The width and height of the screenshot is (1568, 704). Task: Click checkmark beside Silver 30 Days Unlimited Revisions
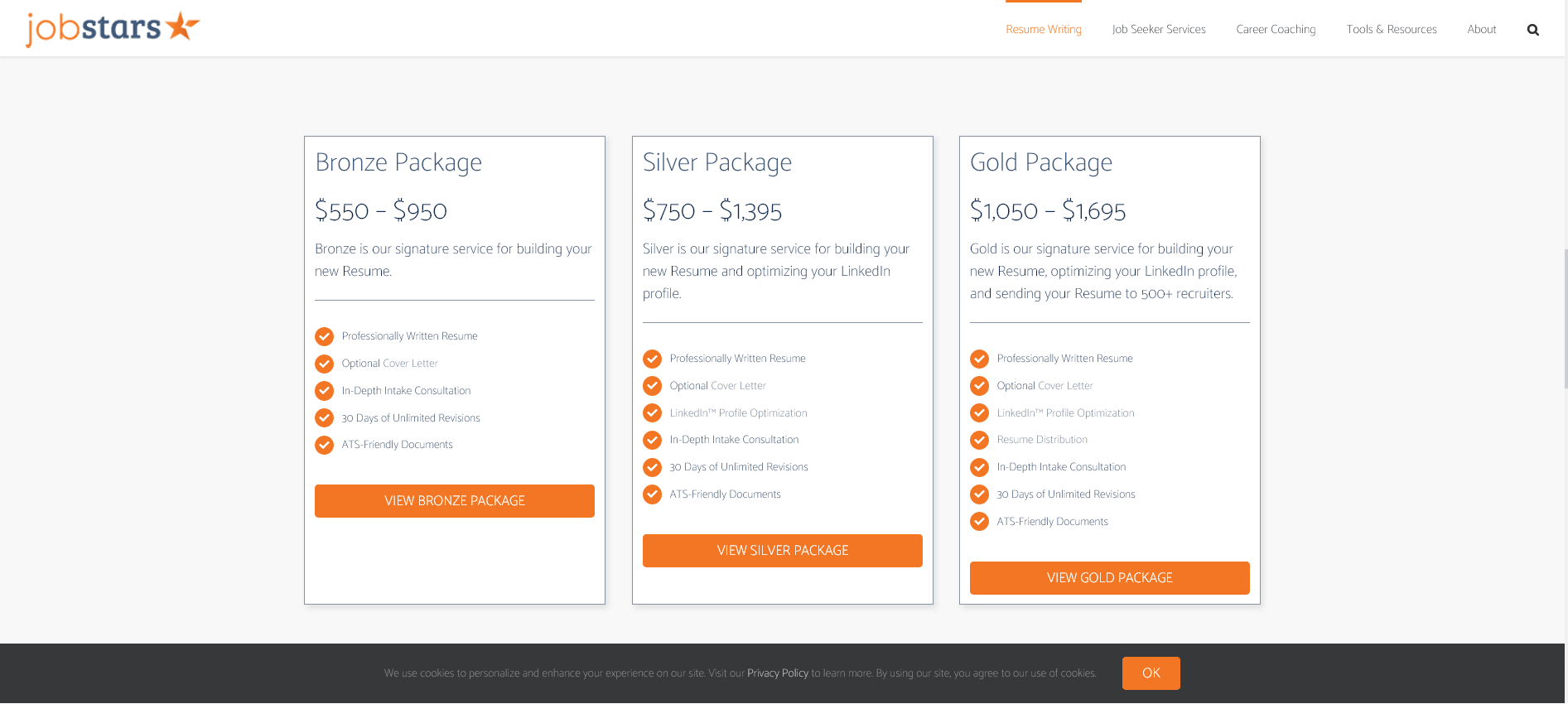tap(653, 467)
